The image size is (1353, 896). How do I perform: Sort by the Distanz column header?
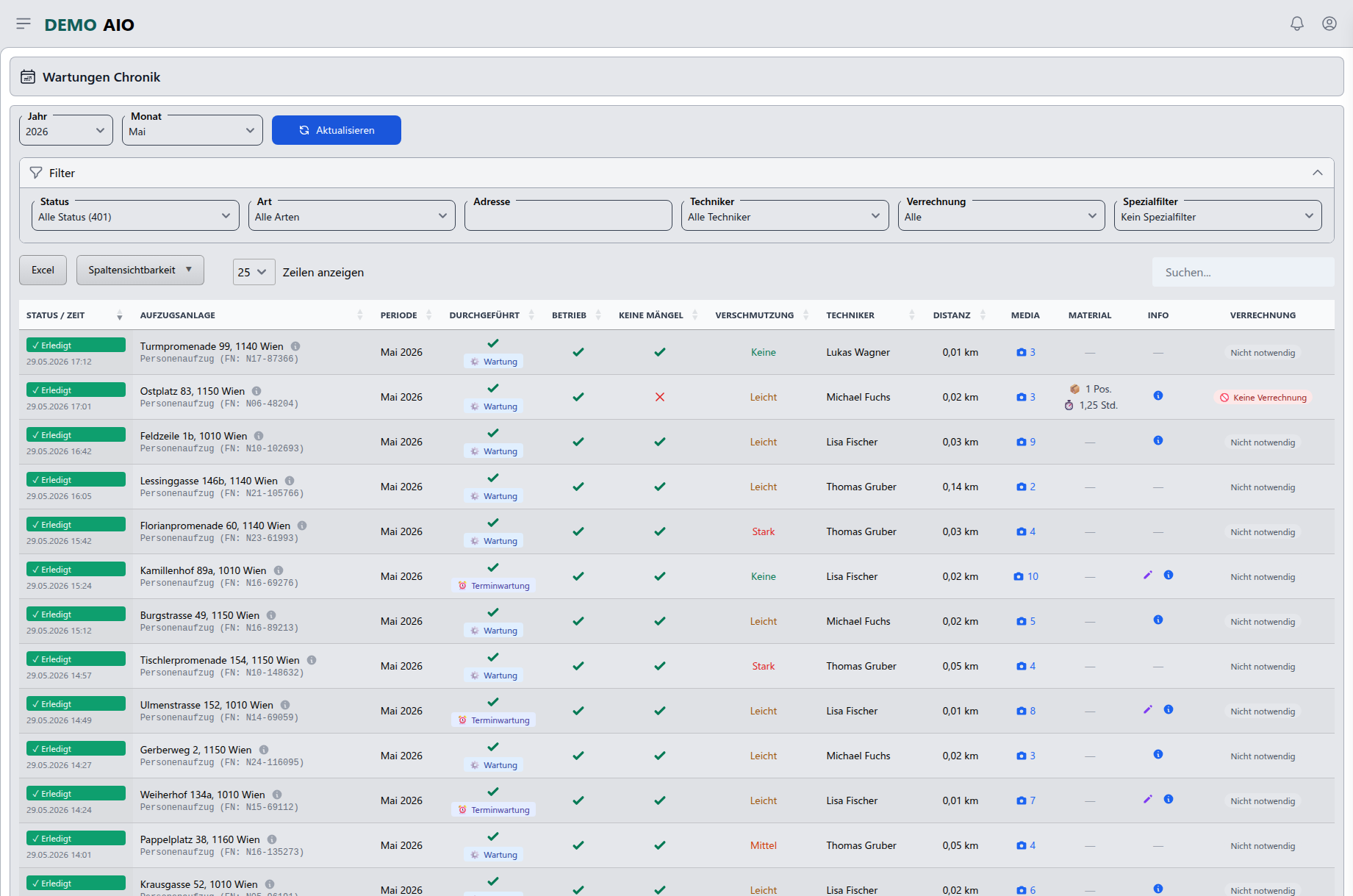(x=959, y=315)
